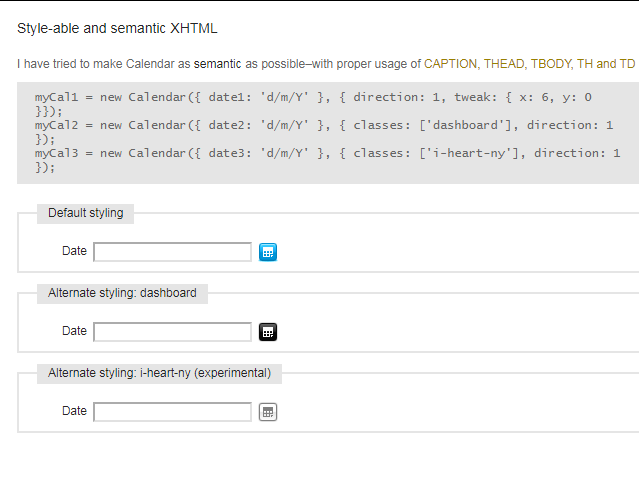Click 'dashboard' class name in the code

tap(465, 125)
